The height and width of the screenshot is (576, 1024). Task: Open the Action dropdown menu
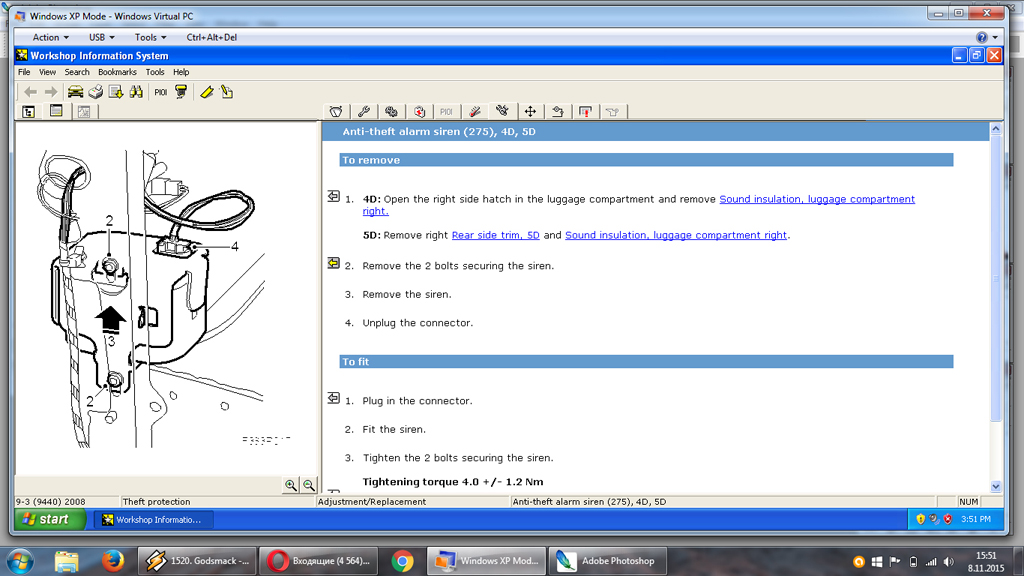50,37
